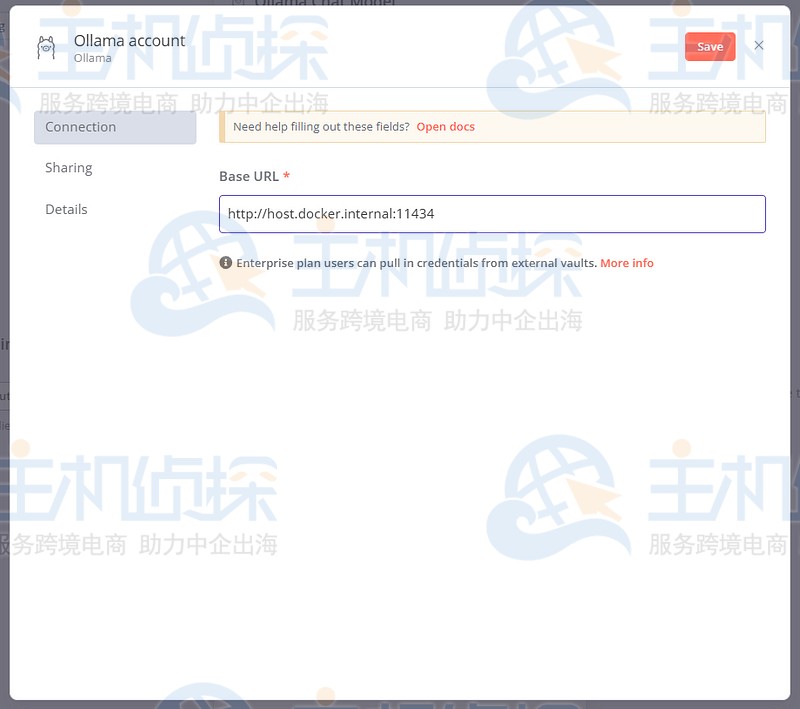800x709 pixels.
Task: Open docs link in help banner
Action: [x=445, y=127]
